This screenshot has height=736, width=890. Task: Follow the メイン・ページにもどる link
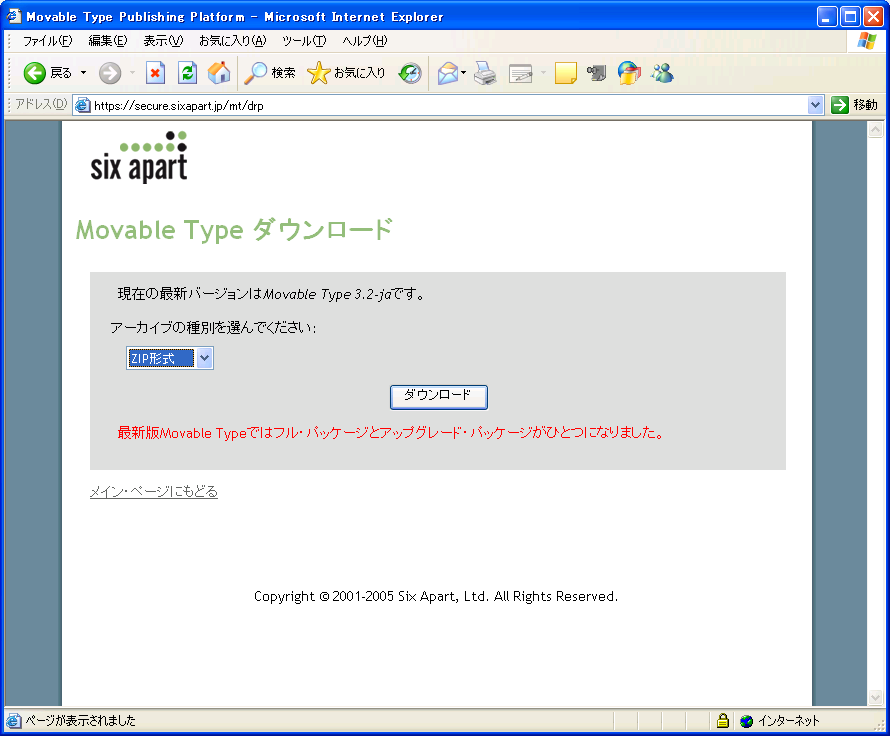click(154, 491)
